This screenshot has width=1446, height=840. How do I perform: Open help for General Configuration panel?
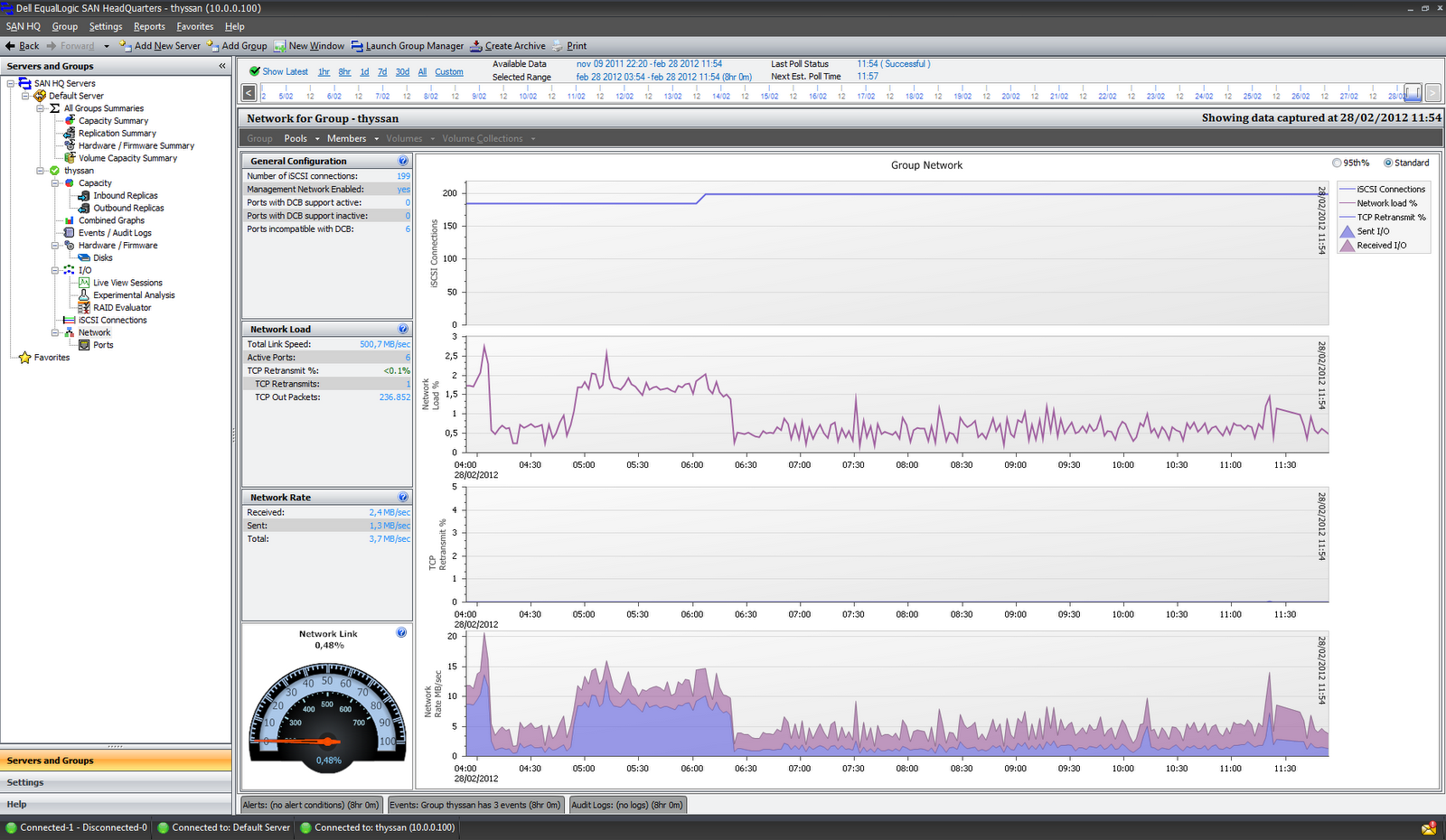(x=403, y=161)
